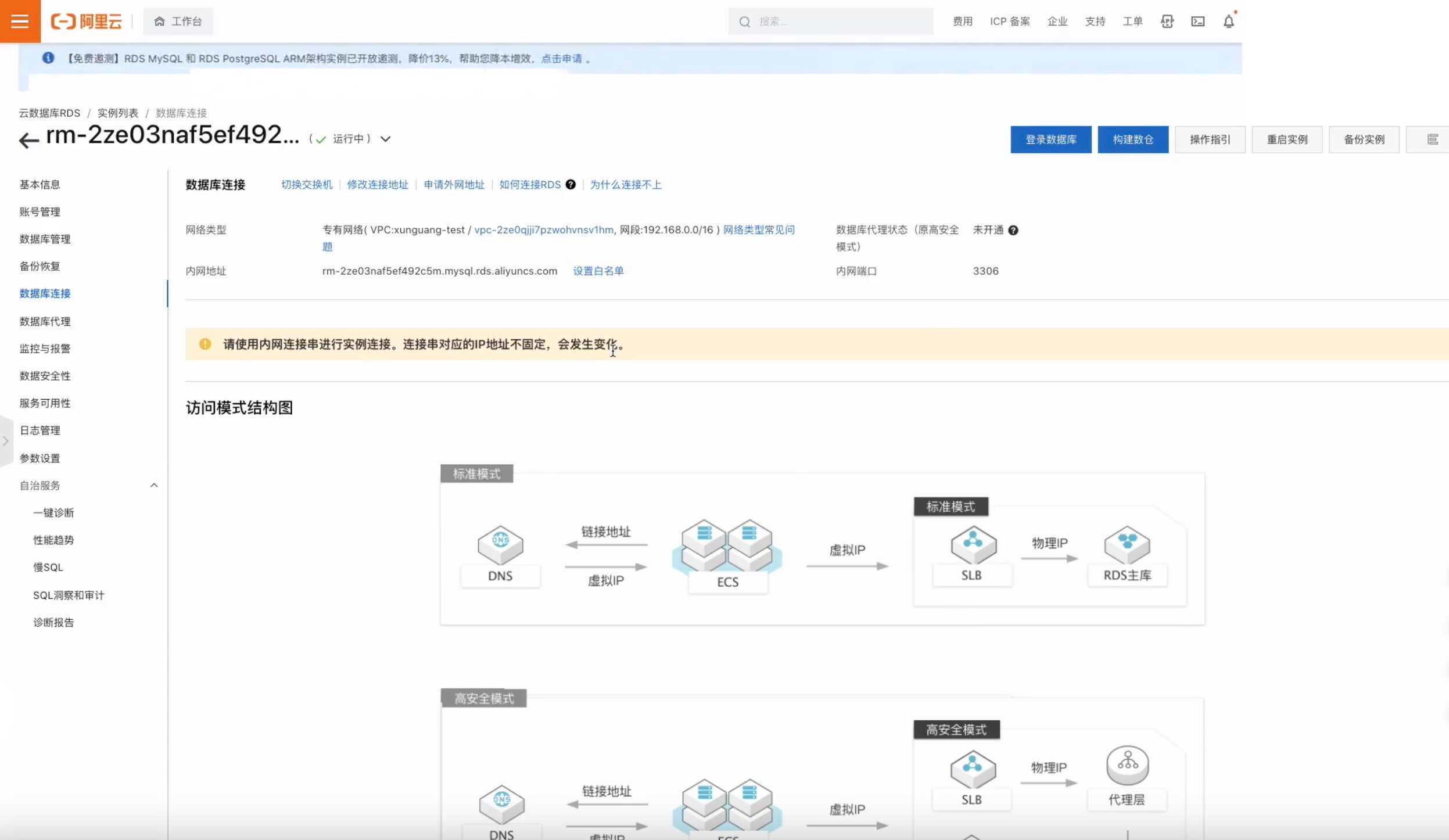Expand the instance status dropdown arrow
Screen dimensions: 1449x840
tap(385, 139)
